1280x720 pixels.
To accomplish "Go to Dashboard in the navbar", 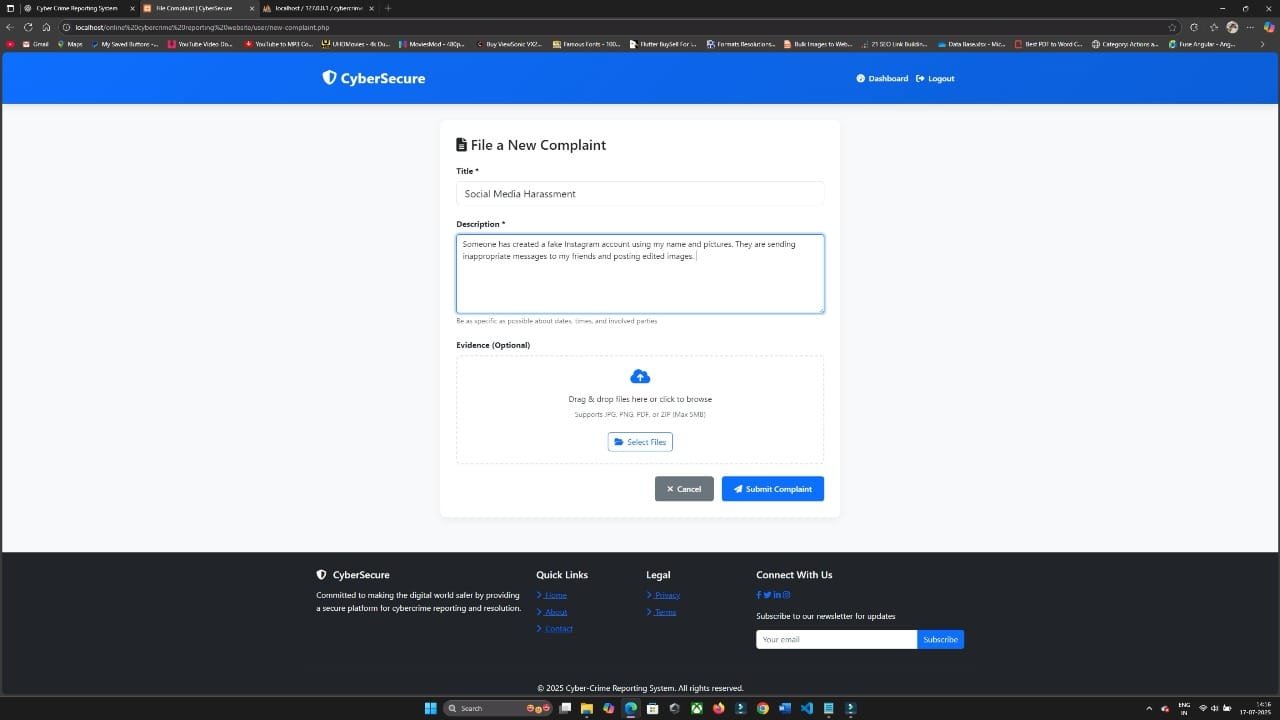I will pyautogui.click(x=882, y=78).
